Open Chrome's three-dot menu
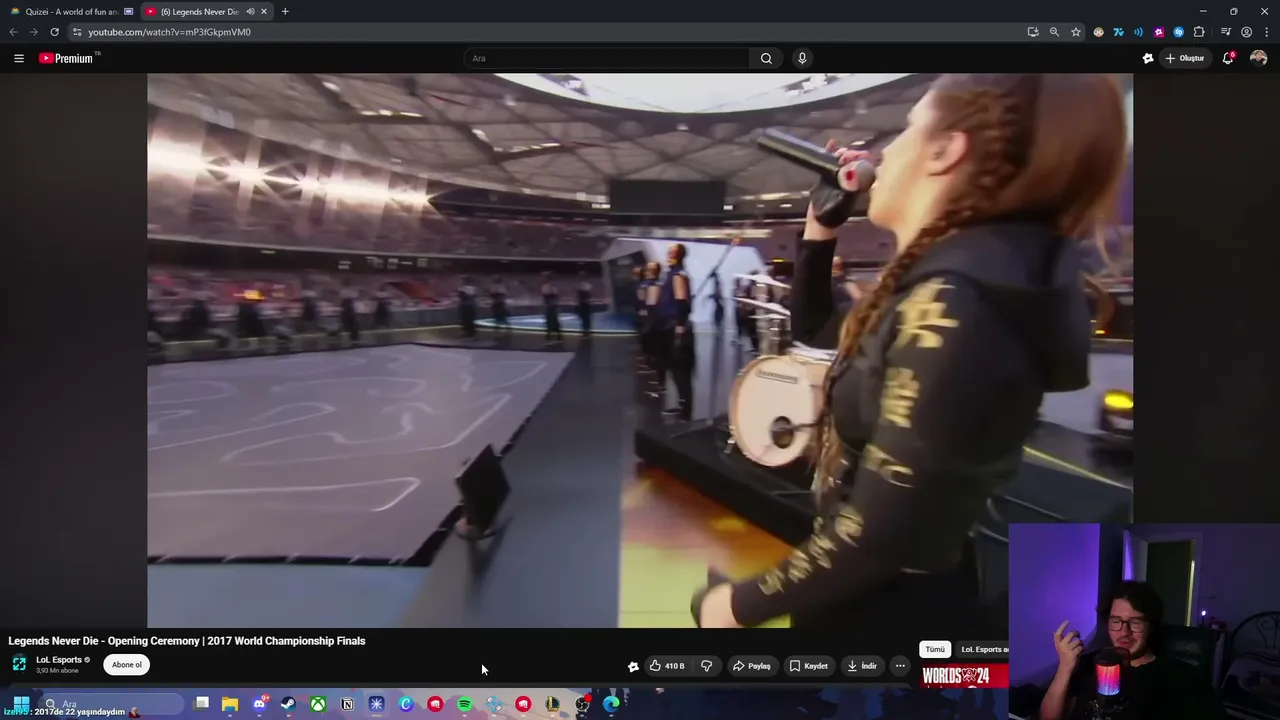Viewport: 1280px width, 720px height. (1266, 32)
